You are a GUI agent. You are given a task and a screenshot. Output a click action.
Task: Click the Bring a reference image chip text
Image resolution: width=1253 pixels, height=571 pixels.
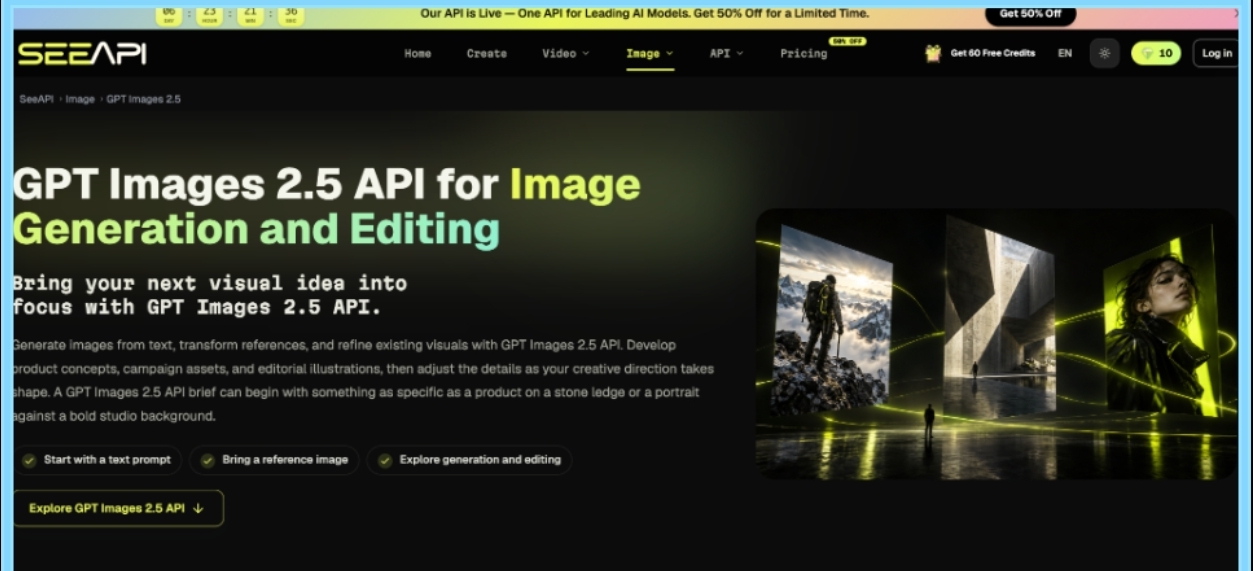pyautogui.click(x=285, y=460)
